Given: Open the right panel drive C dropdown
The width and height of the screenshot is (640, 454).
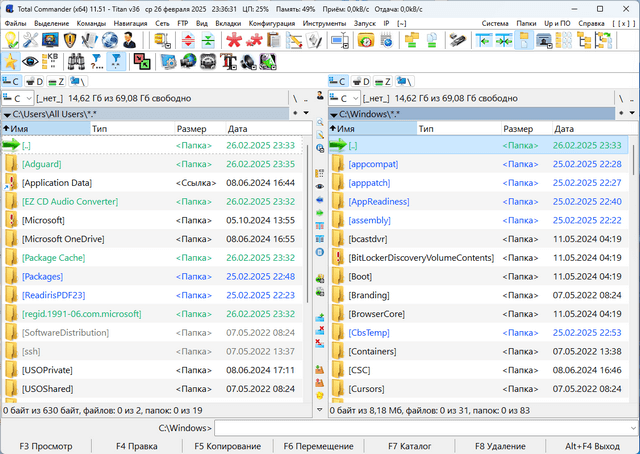Looking at the screenshot, I should coord(349,98).
